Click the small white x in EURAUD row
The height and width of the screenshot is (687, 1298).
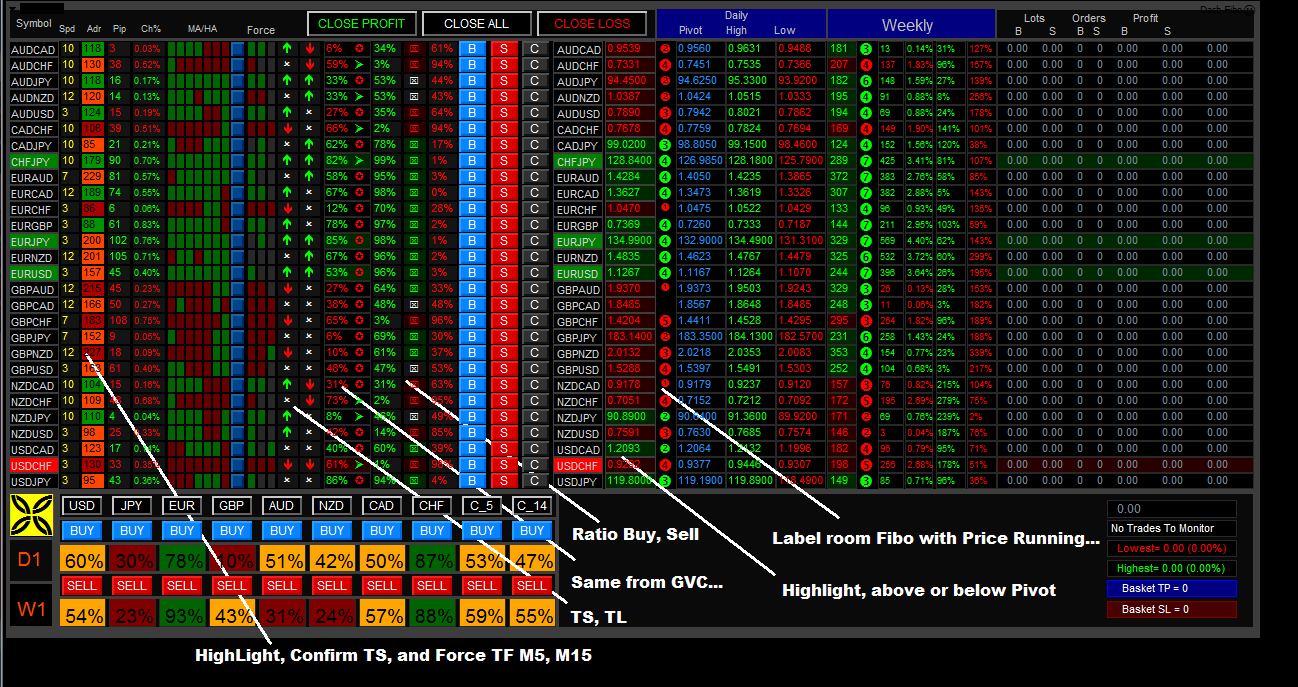(287, 177)
